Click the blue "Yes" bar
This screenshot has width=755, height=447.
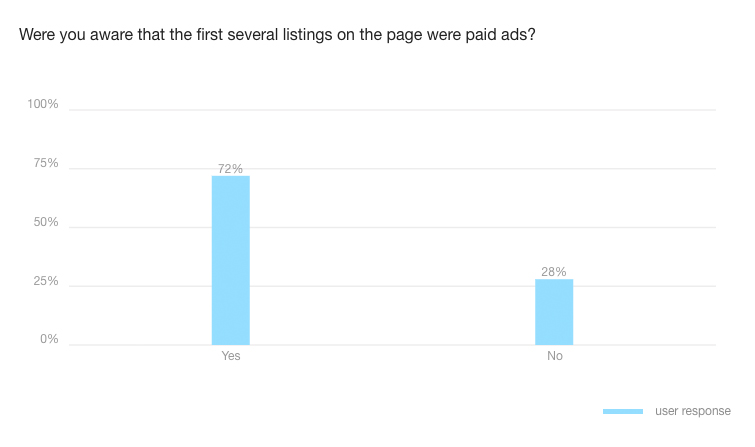[230, 260]
